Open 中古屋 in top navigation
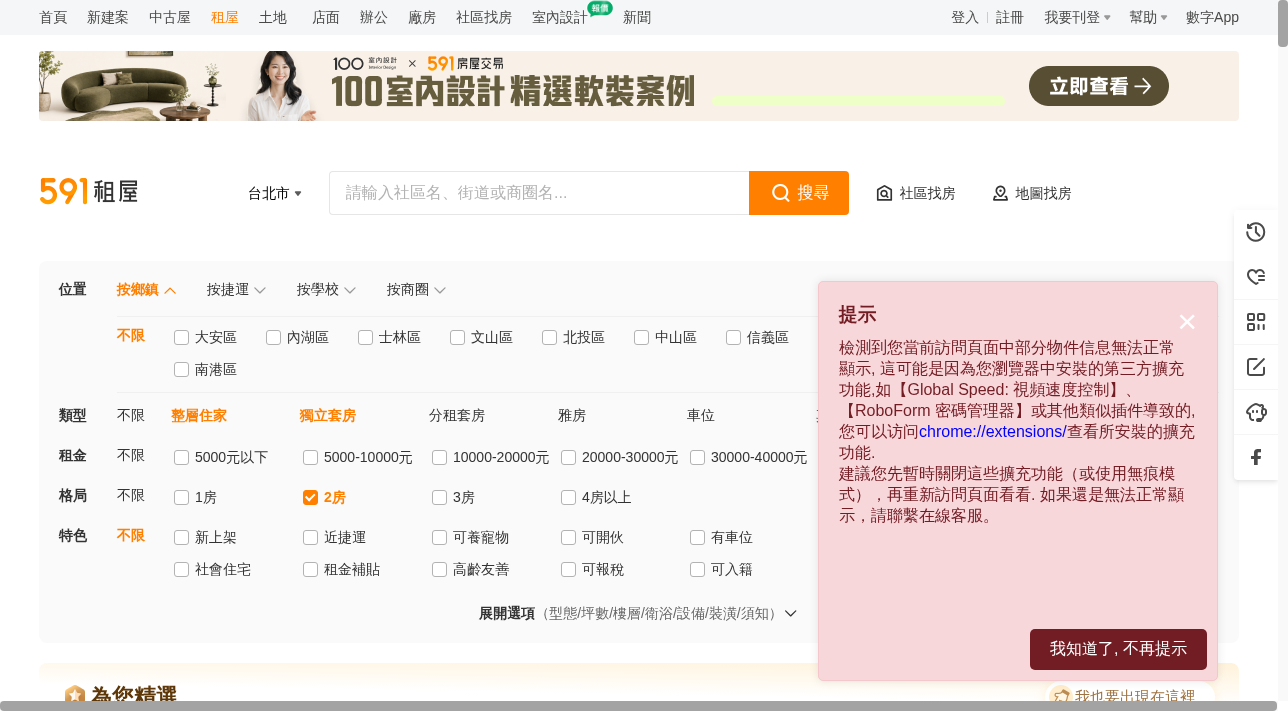This screenshot has height=711, width=1288. point(170,17)
